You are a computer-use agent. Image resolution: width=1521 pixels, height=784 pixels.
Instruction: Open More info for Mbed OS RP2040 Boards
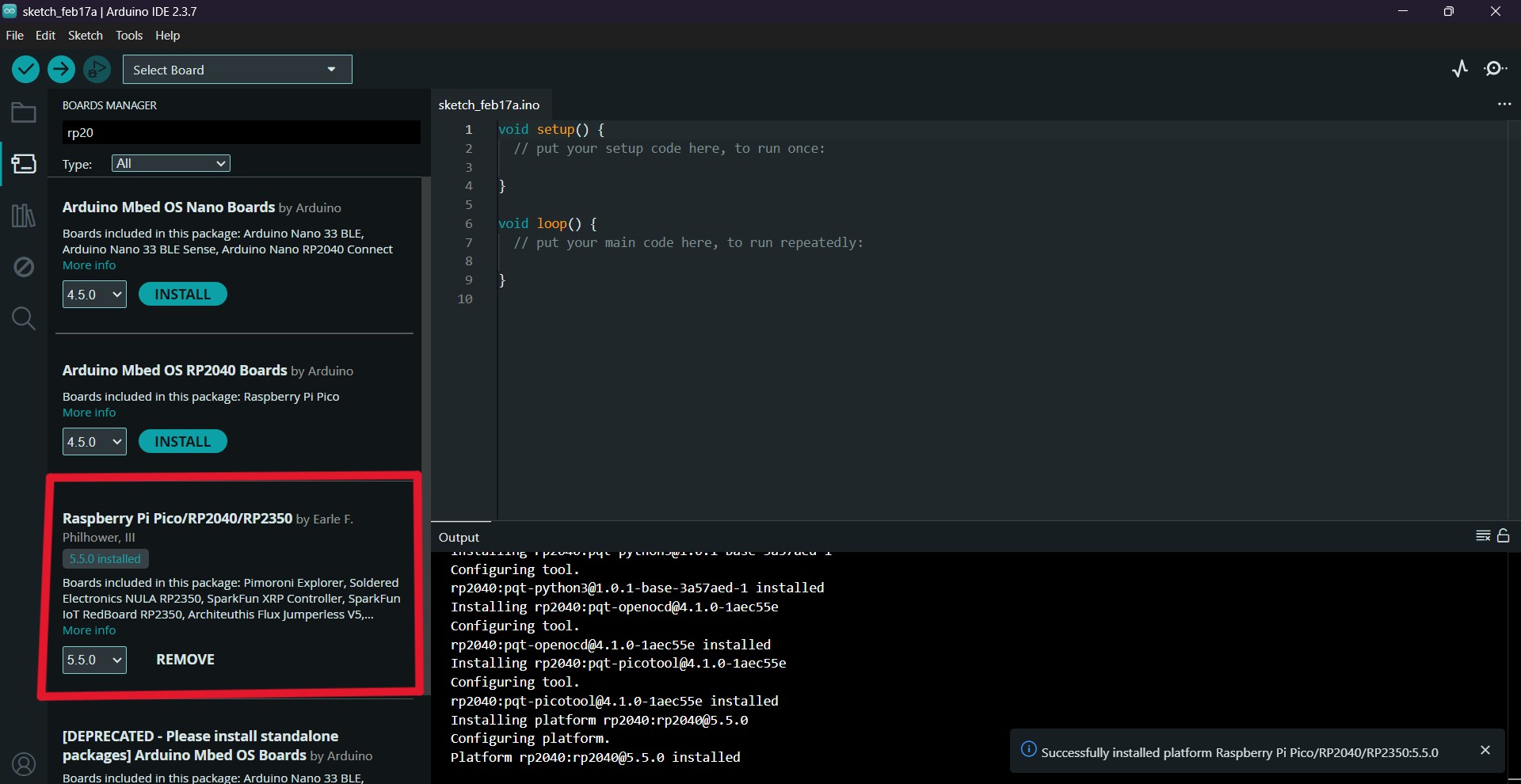tap(90, 413)
